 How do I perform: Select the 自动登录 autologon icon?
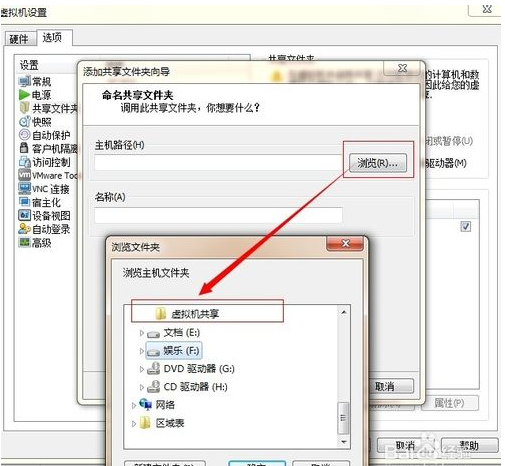coord(25,229)
